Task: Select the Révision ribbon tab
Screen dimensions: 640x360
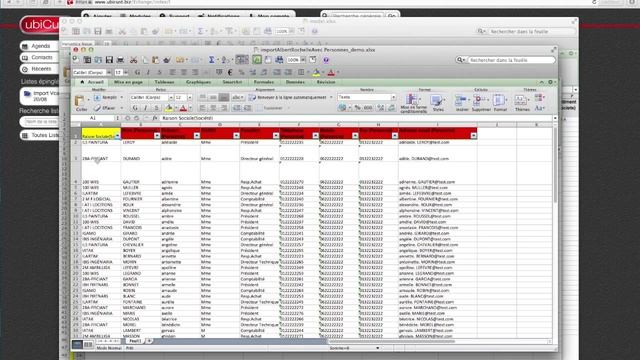Action: [326, 82]
